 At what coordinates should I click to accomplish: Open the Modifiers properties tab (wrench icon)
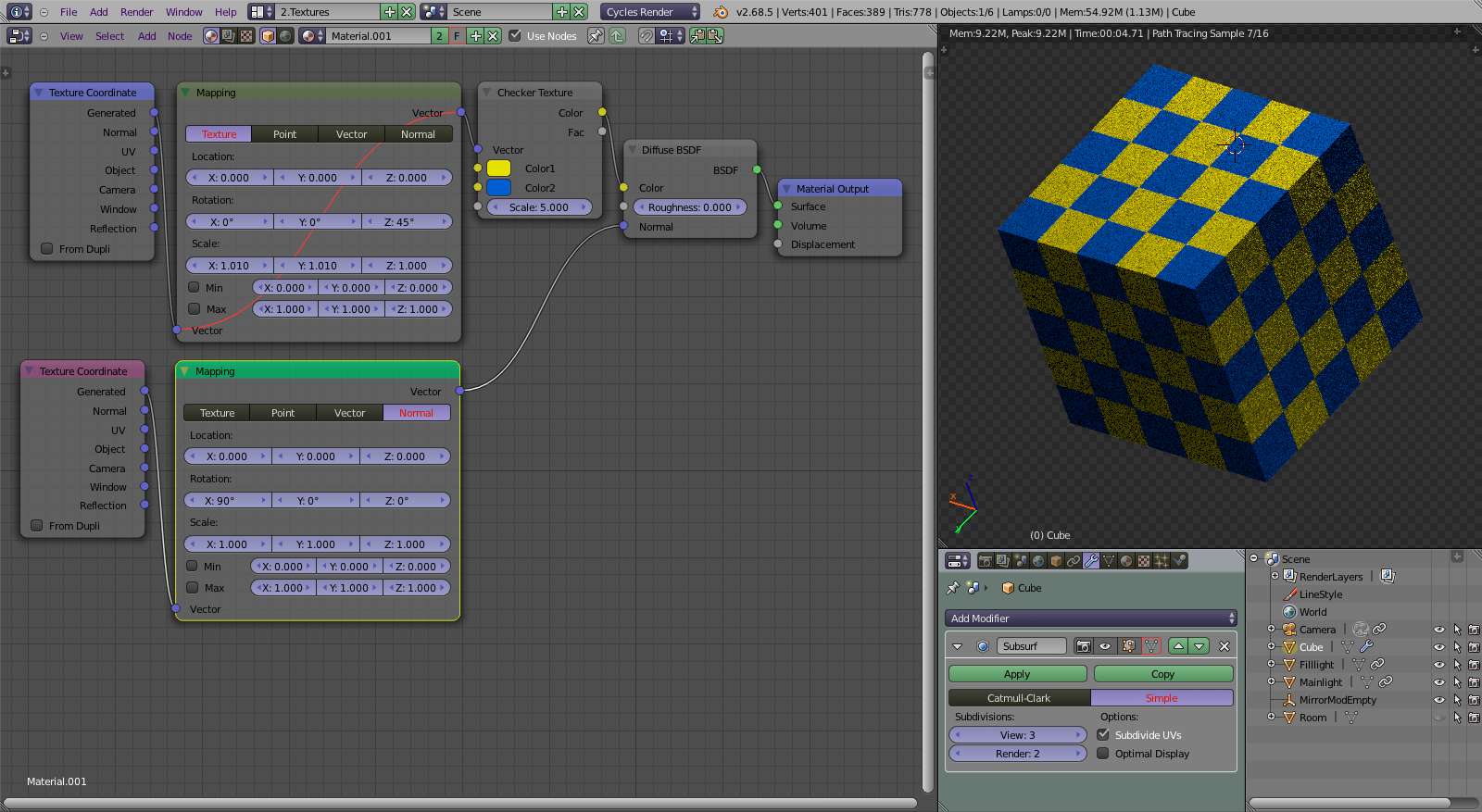1091,560
